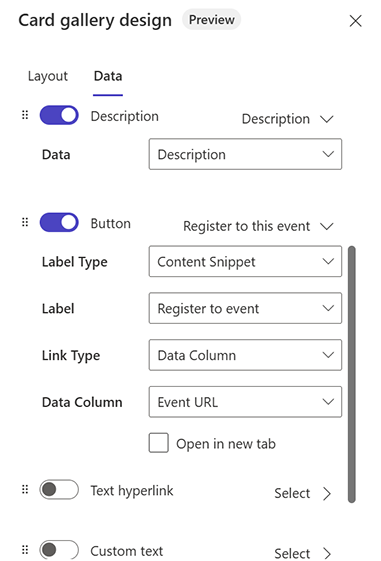The width and height of the screenshot is (381, 561).
Task: Open the Link Type Data Column dropdown
Action: [245, 355]
